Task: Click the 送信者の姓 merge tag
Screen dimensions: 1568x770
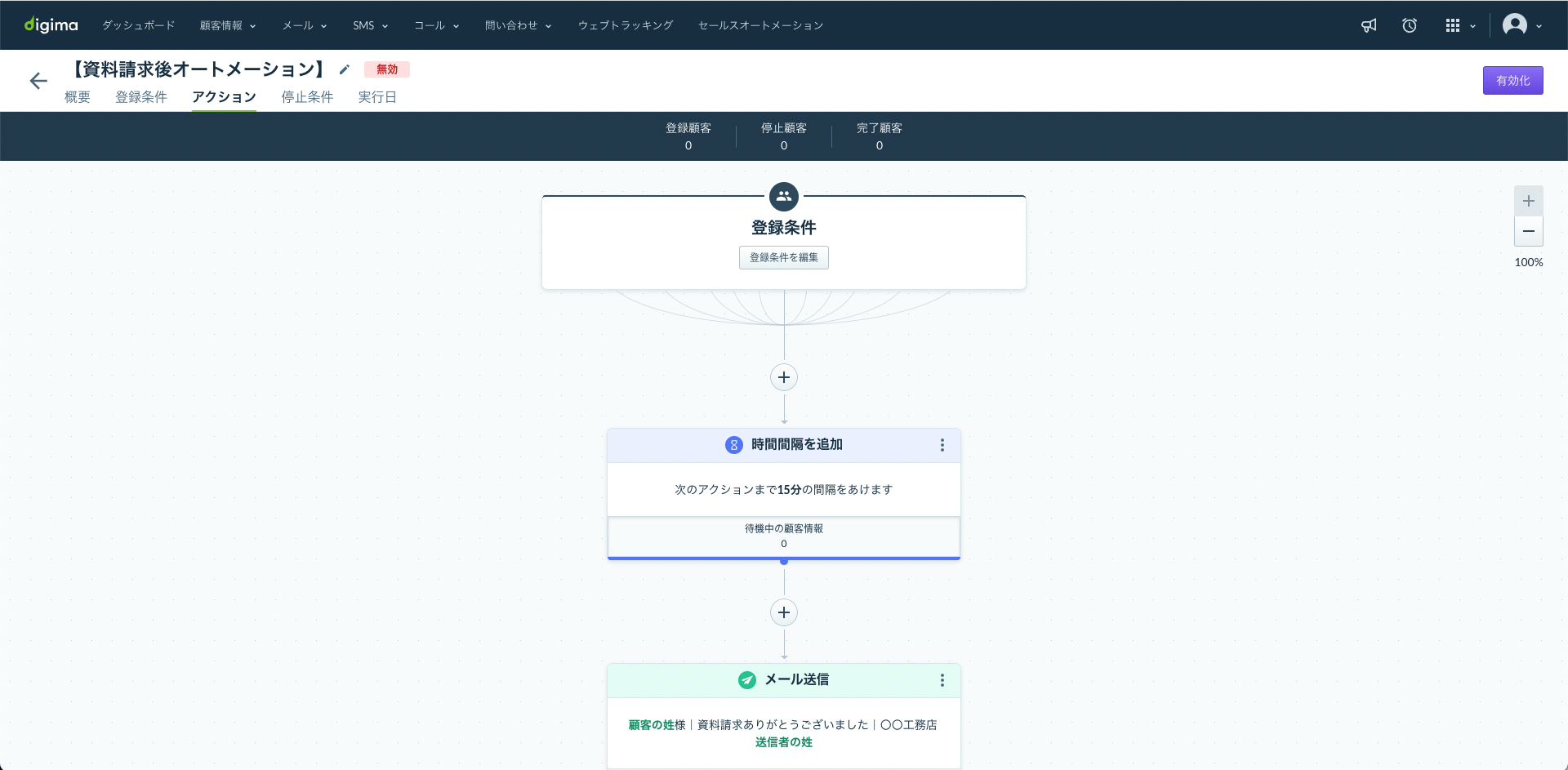Action: [784, 742]
